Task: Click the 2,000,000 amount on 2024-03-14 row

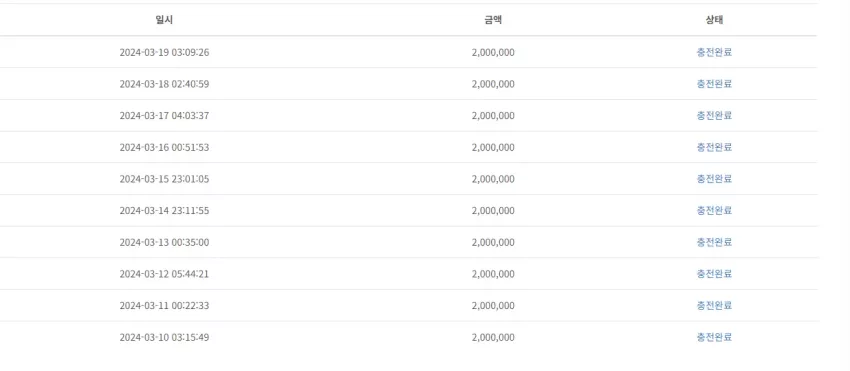Action: point(493,210)
